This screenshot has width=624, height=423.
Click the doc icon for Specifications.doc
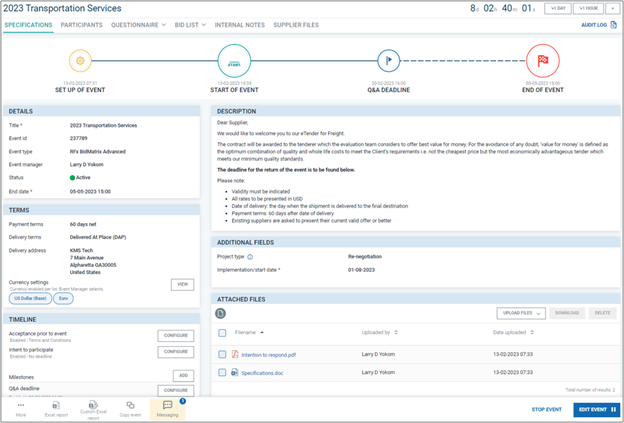click(235, 372)
